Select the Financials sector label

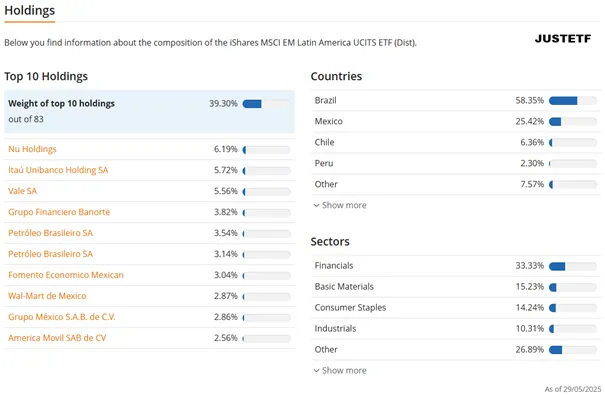pyautogui.click(x=334, y=265)
